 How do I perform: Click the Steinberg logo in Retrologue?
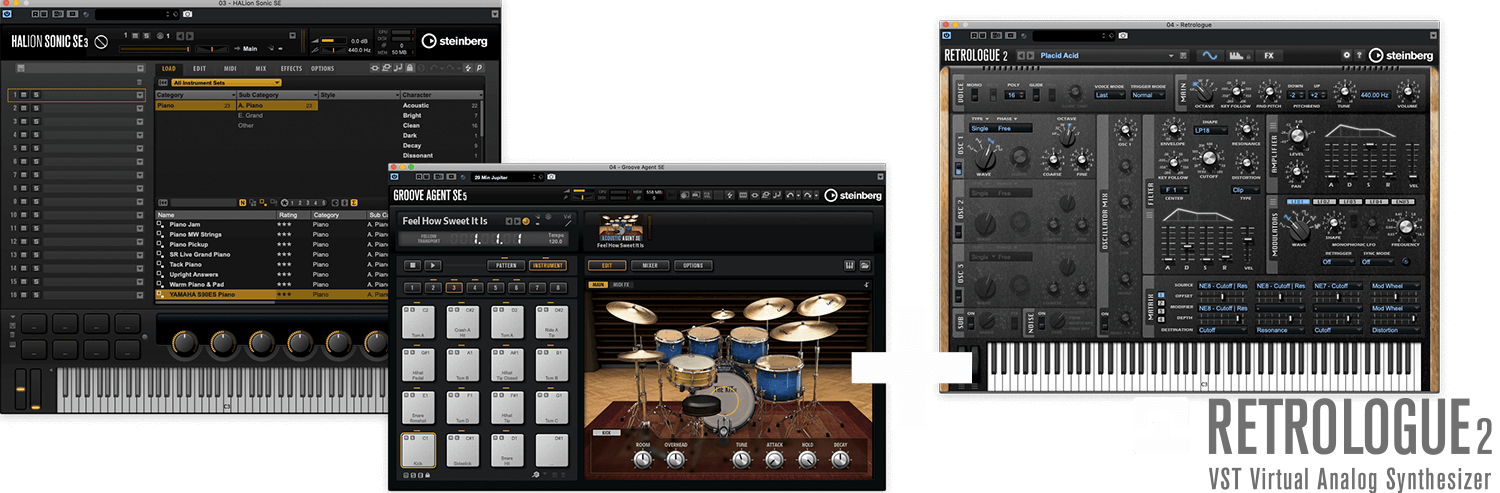[1401, 55]
